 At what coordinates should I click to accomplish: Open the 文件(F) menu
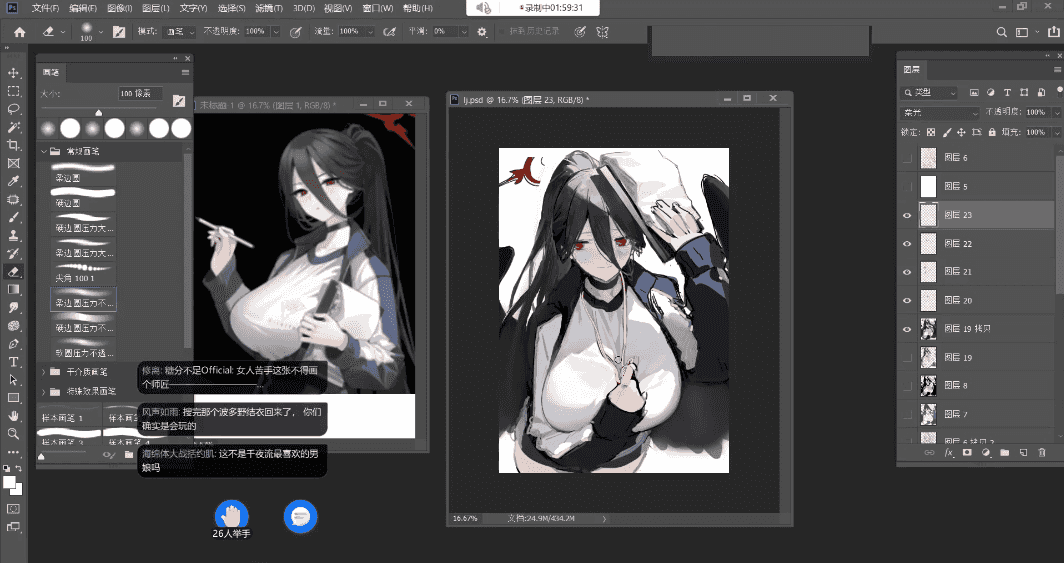(x=45, y=8)
